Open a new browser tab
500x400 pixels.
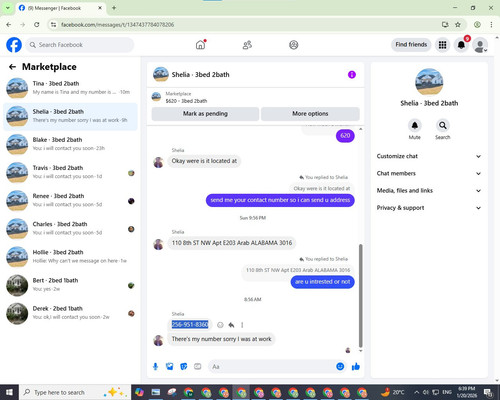(114, 8)
